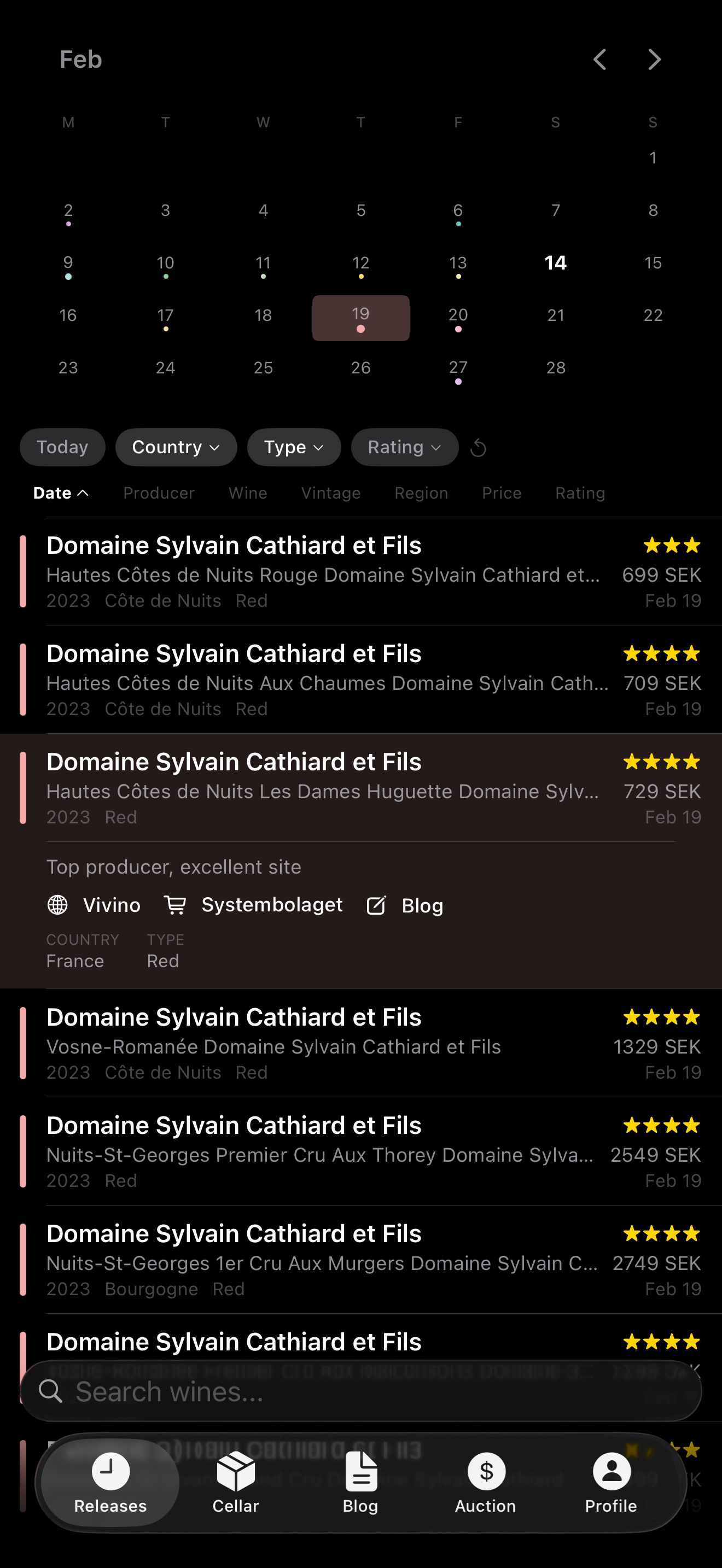Open the Type filter dropdown

[x=293, y=447]
